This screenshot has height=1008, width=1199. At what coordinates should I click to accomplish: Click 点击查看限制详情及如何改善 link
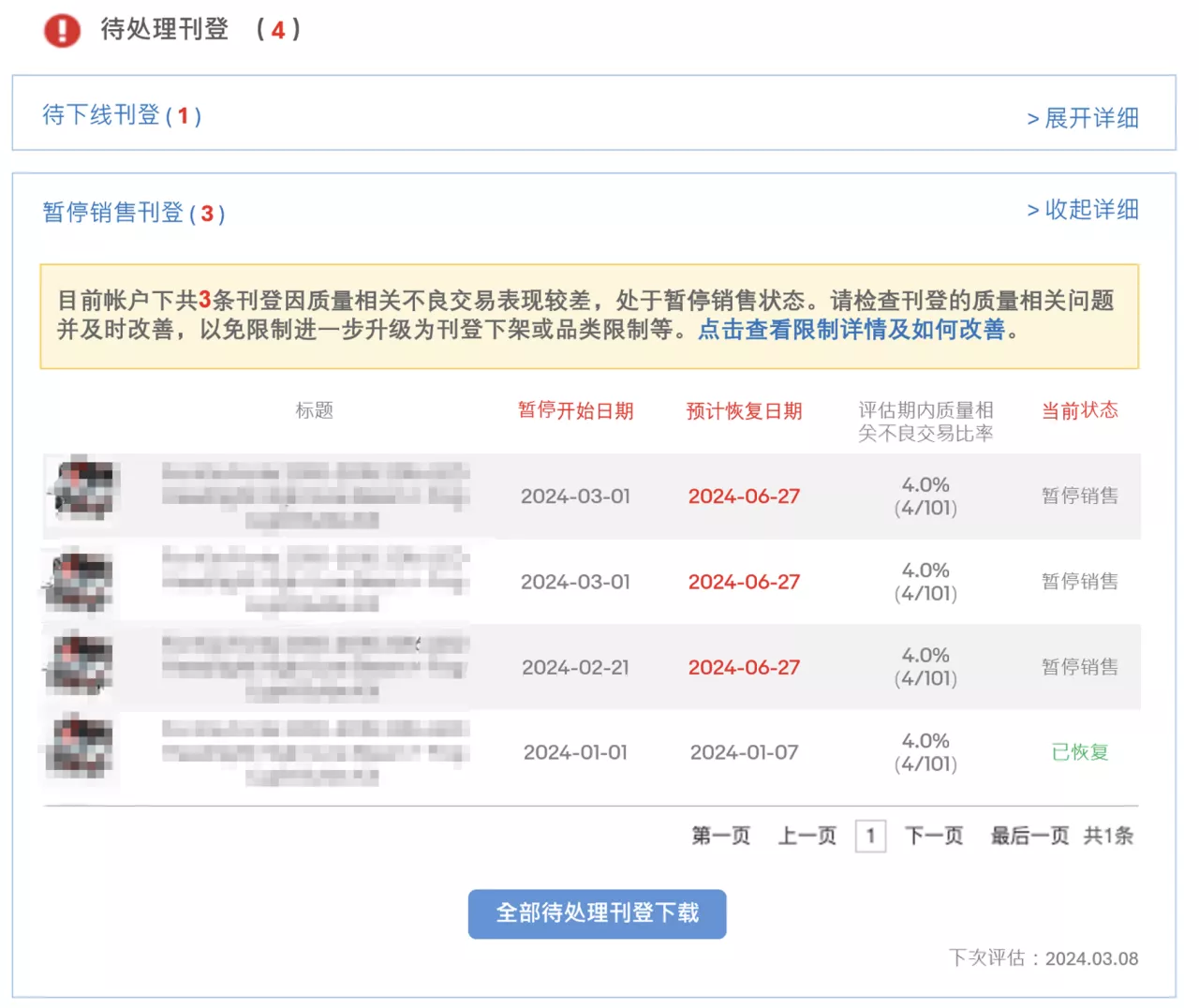[851, 330]
